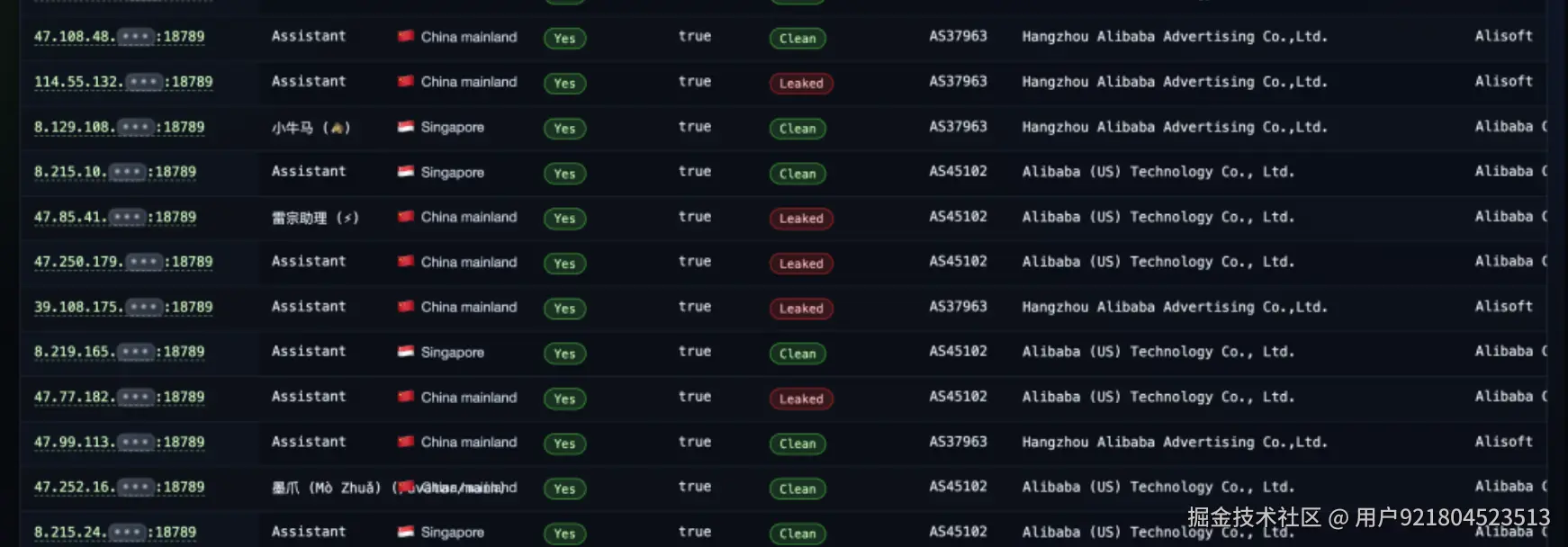The width and height of the screenshot is (1568, 547).
Task: Select Hangzhou Alibaba Advertising in the 47.99.113 row
Action: [1175, 442]
